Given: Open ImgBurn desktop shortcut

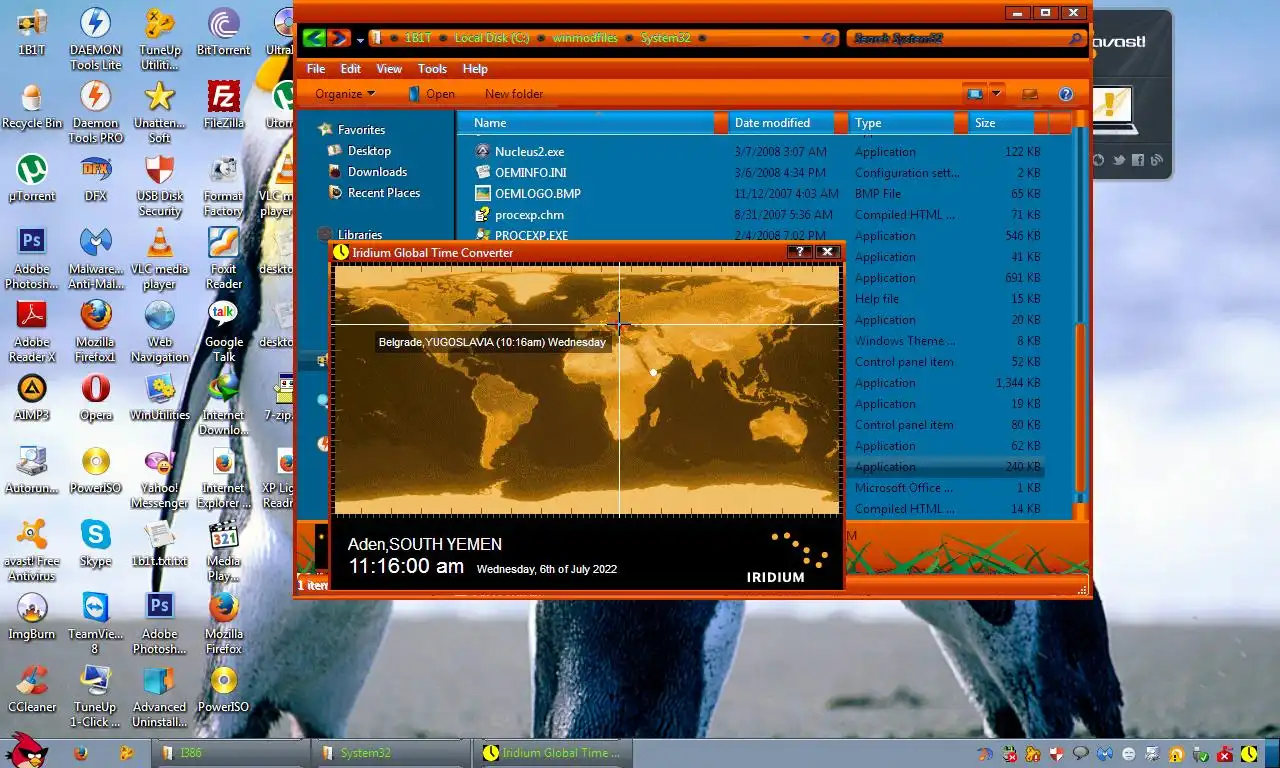Looking at the screenshot, I should tap(32, 615).
